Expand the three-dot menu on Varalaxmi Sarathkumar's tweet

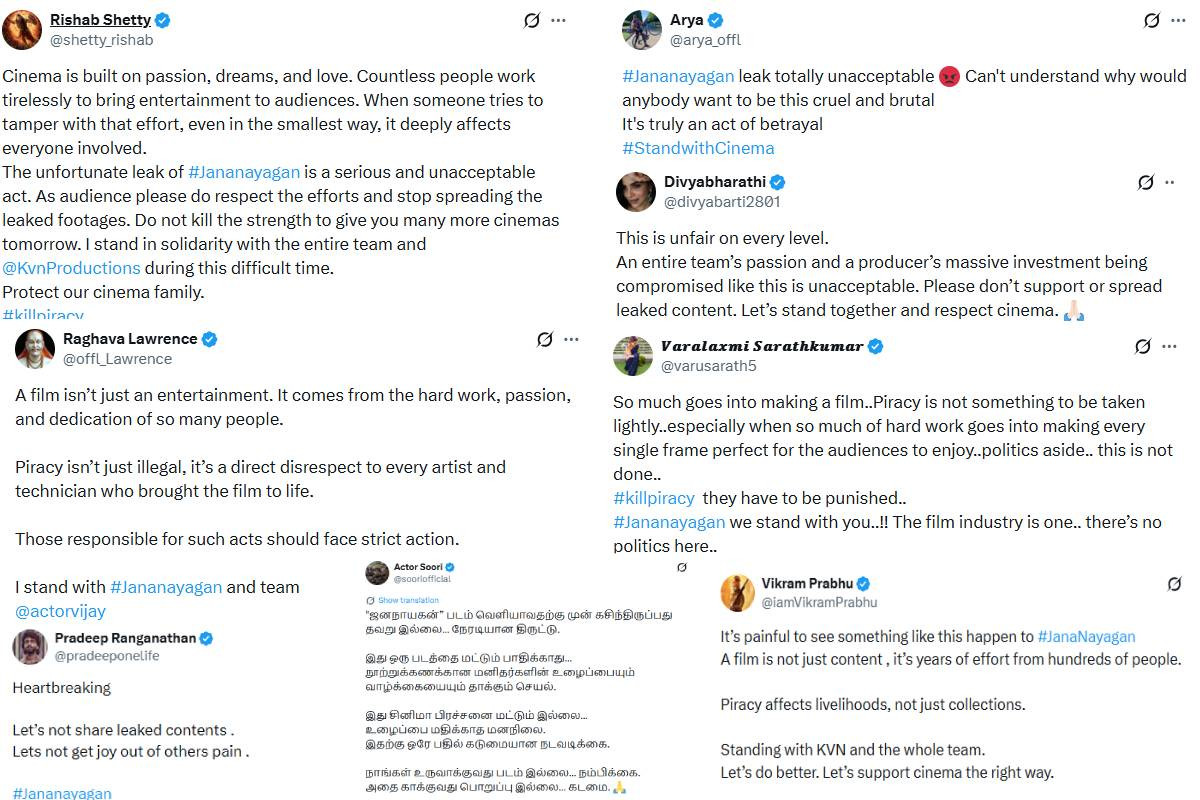[x=1169, y=346]
